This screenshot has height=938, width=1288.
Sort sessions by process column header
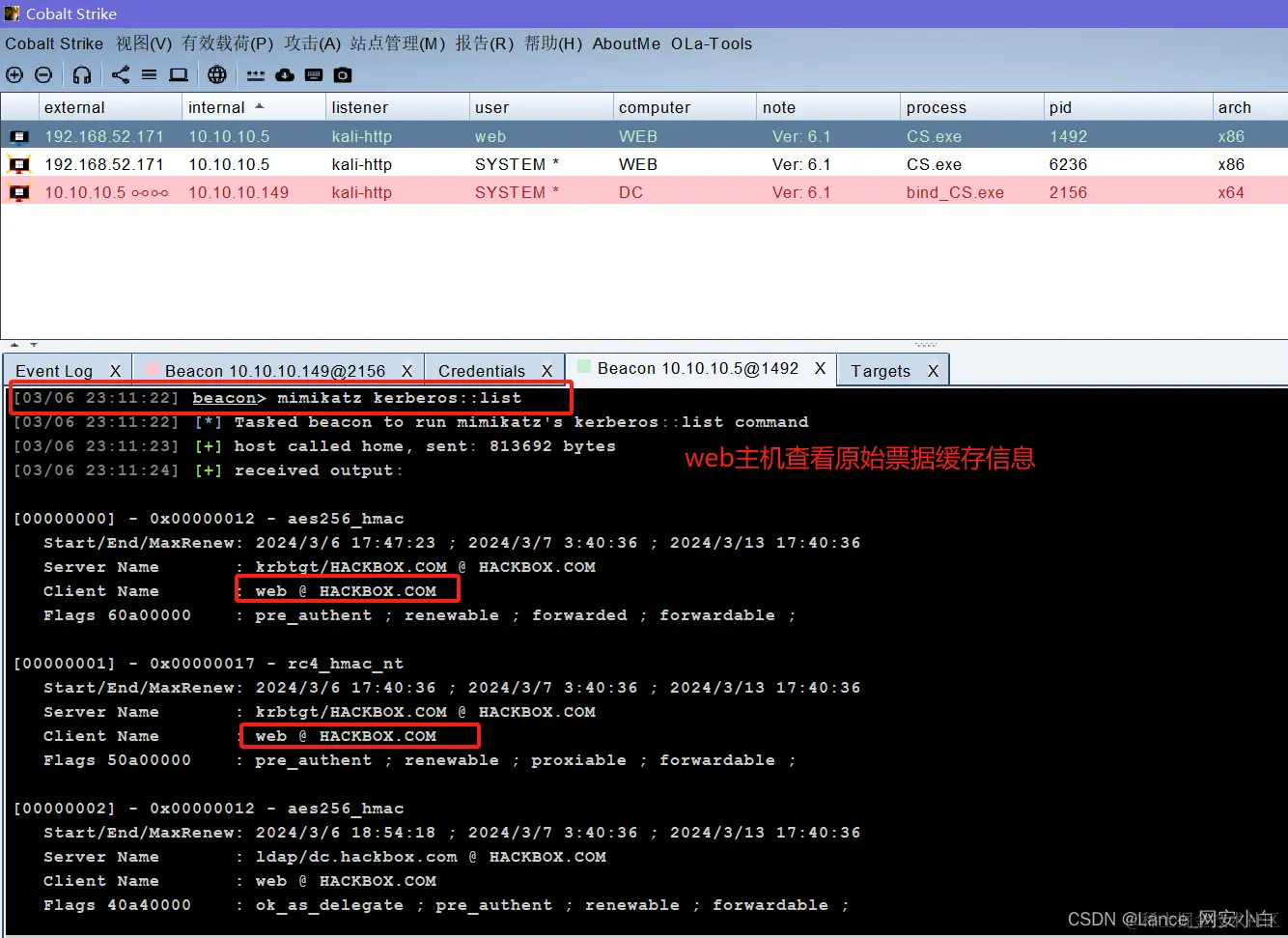[971, 107]
